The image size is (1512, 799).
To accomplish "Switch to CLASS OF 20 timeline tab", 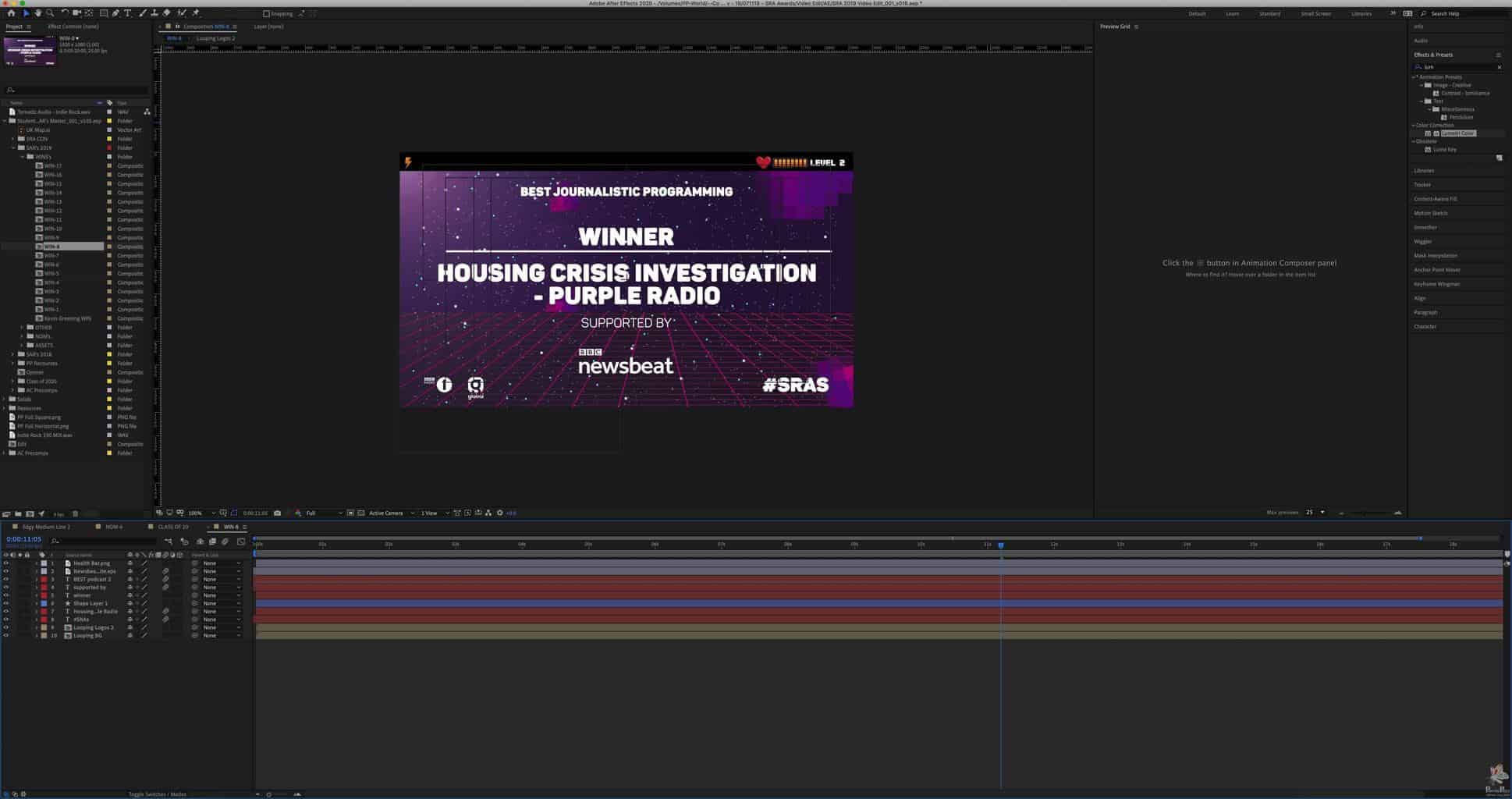I will [x=172, y=527].
